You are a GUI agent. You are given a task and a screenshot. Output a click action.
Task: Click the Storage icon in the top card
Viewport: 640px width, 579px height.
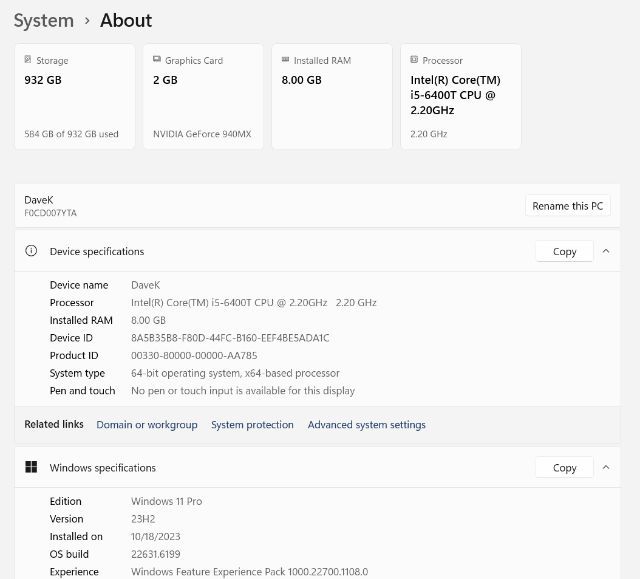click(28, 60)
